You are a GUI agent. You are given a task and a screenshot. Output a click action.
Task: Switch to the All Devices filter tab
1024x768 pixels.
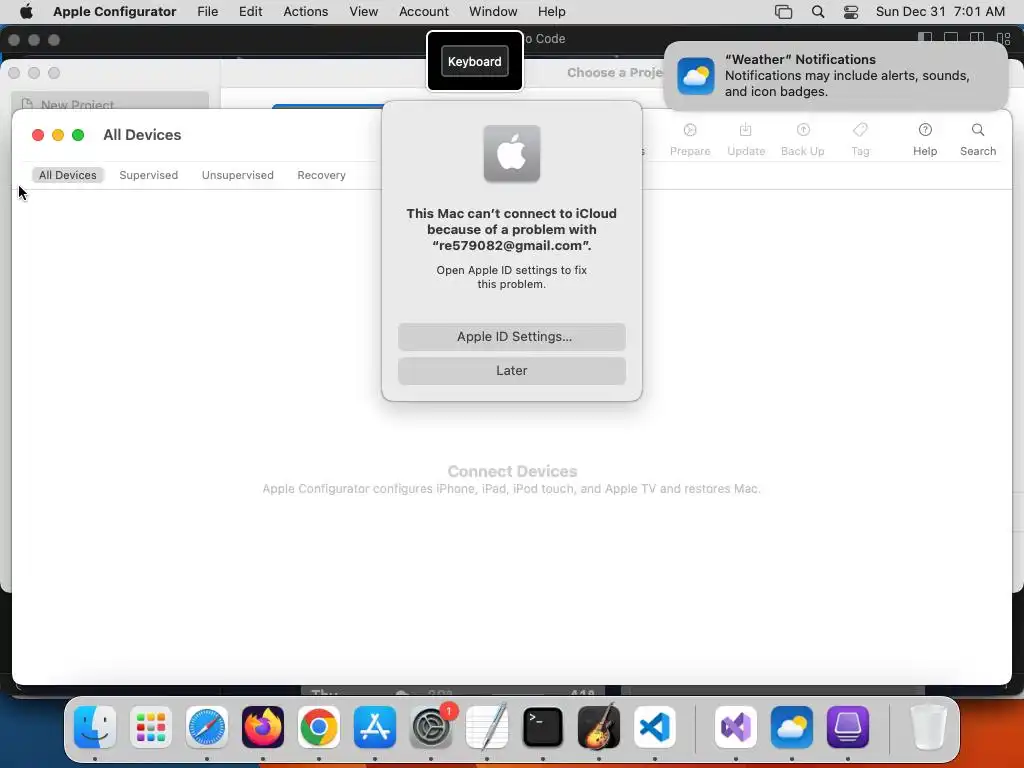coord(67,175)
